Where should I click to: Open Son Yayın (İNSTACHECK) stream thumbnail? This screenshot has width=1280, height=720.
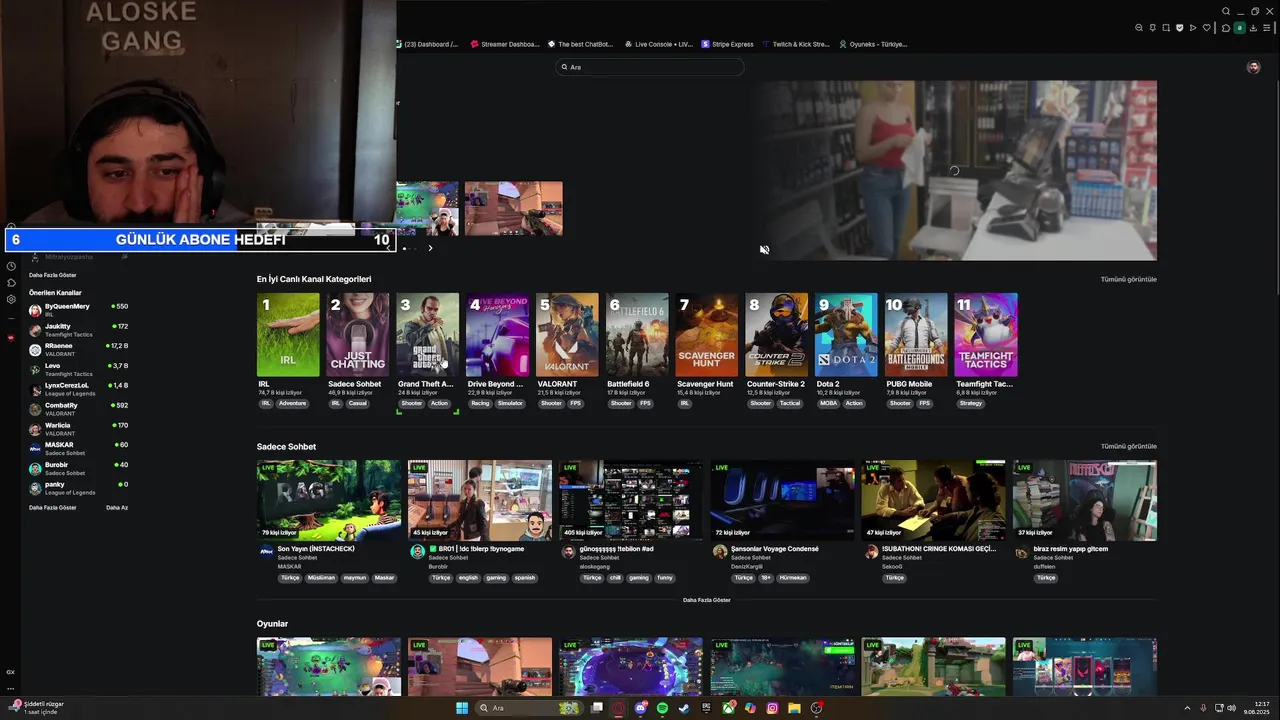pyautogui.click(x=329, y=500)
